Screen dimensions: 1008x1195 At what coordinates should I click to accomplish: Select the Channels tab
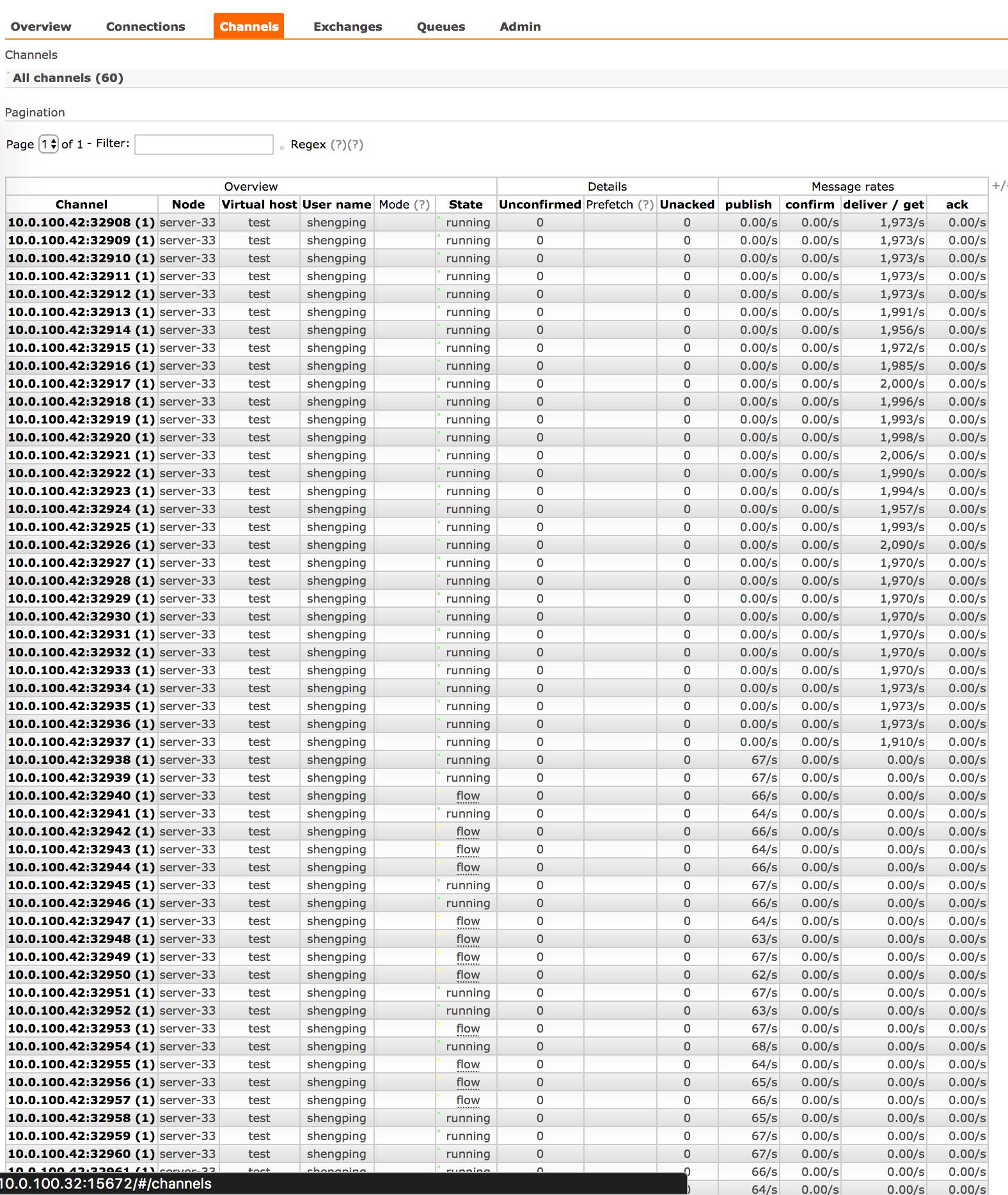[249, 26]
